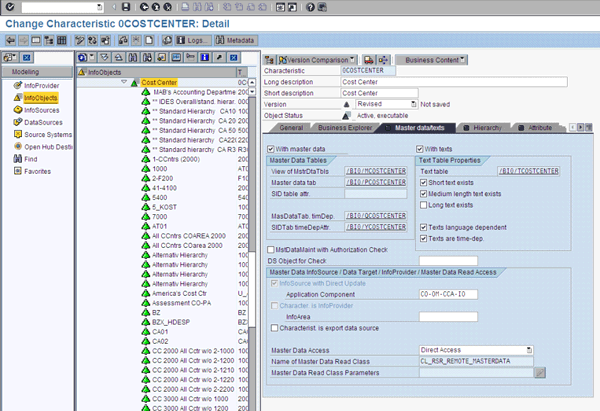The height and width of the screenshot is (411, 600).
Task: Open the InfoProvider modelling view
Action: pos(39,86)
